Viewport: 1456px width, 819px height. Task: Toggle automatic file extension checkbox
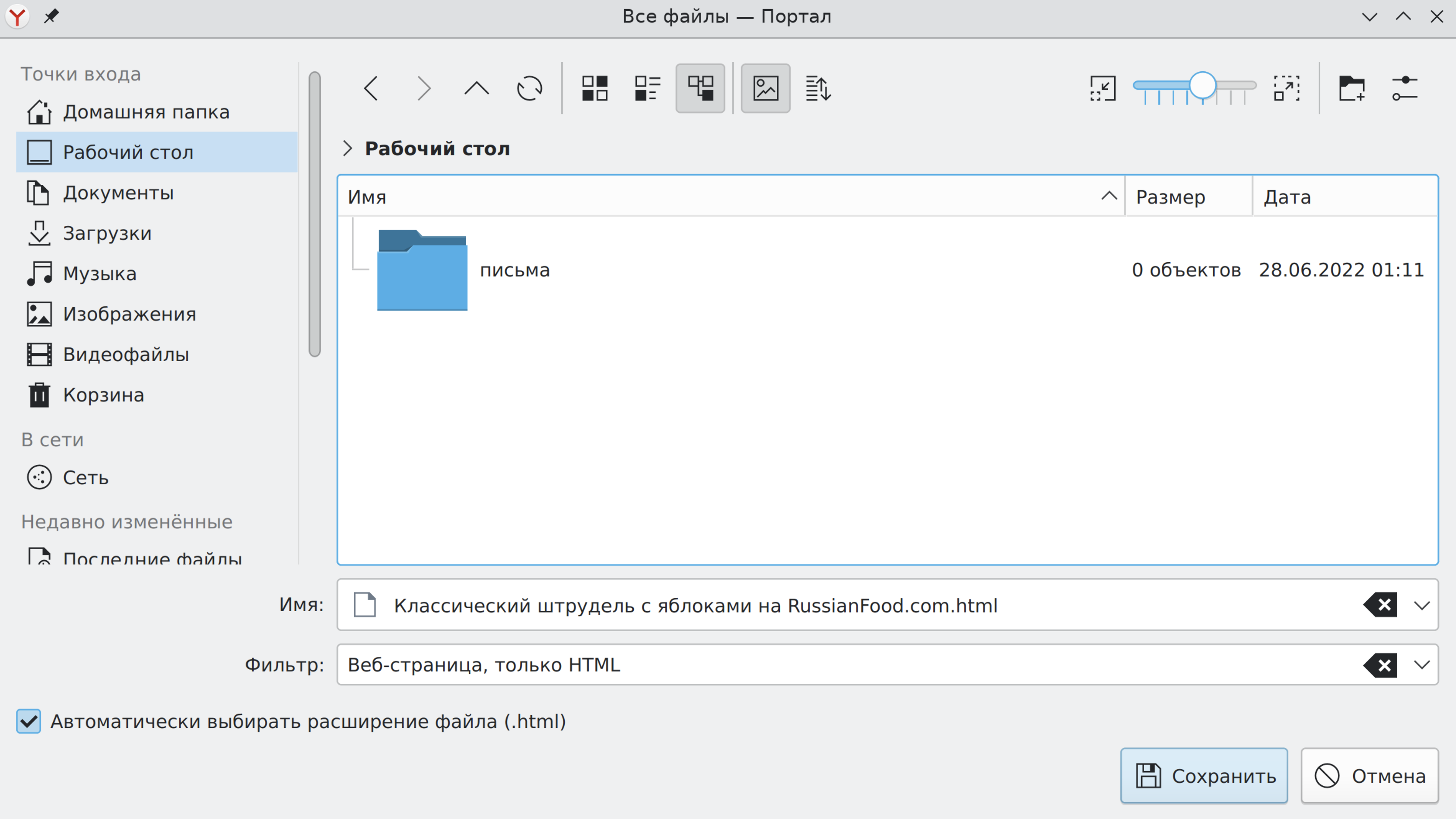tap(28, 721)
